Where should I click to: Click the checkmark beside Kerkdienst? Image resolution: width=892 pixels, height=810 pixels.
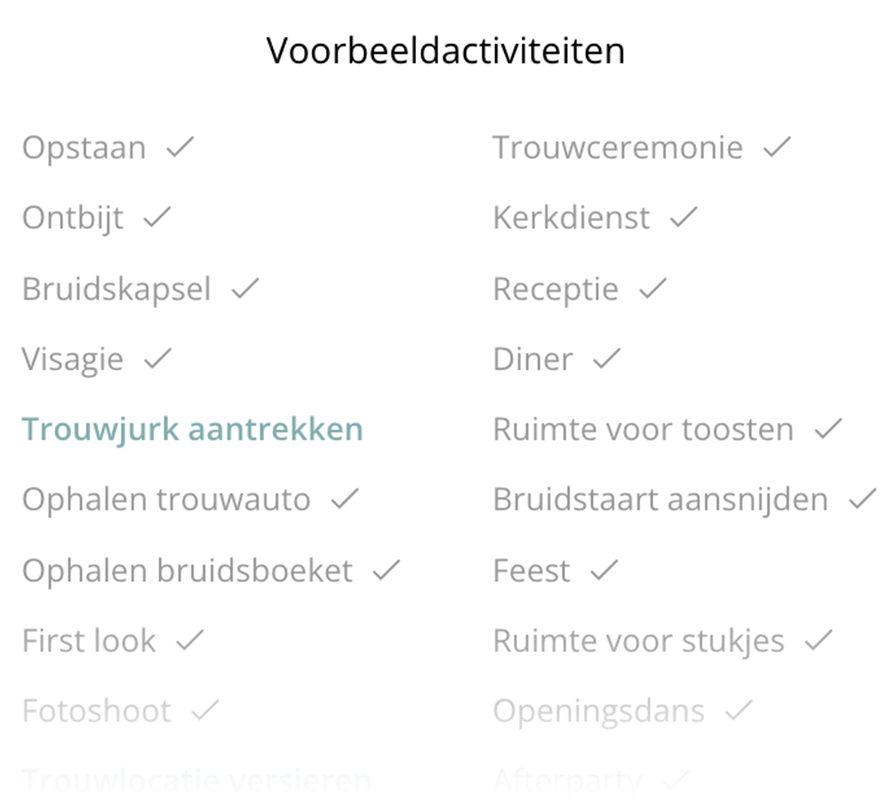point(684,218)
